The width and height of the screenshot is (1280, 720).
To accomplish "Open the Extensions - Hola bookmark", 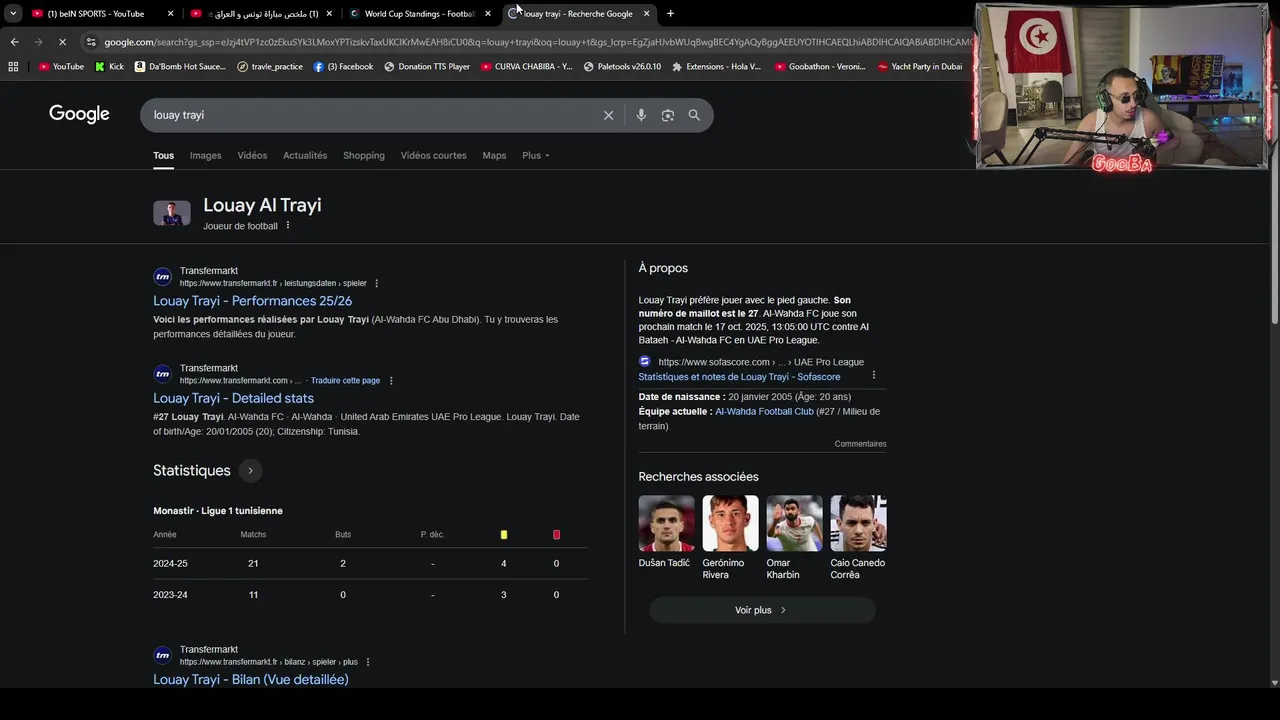I will pyautogui.click(x=716, y=67).
